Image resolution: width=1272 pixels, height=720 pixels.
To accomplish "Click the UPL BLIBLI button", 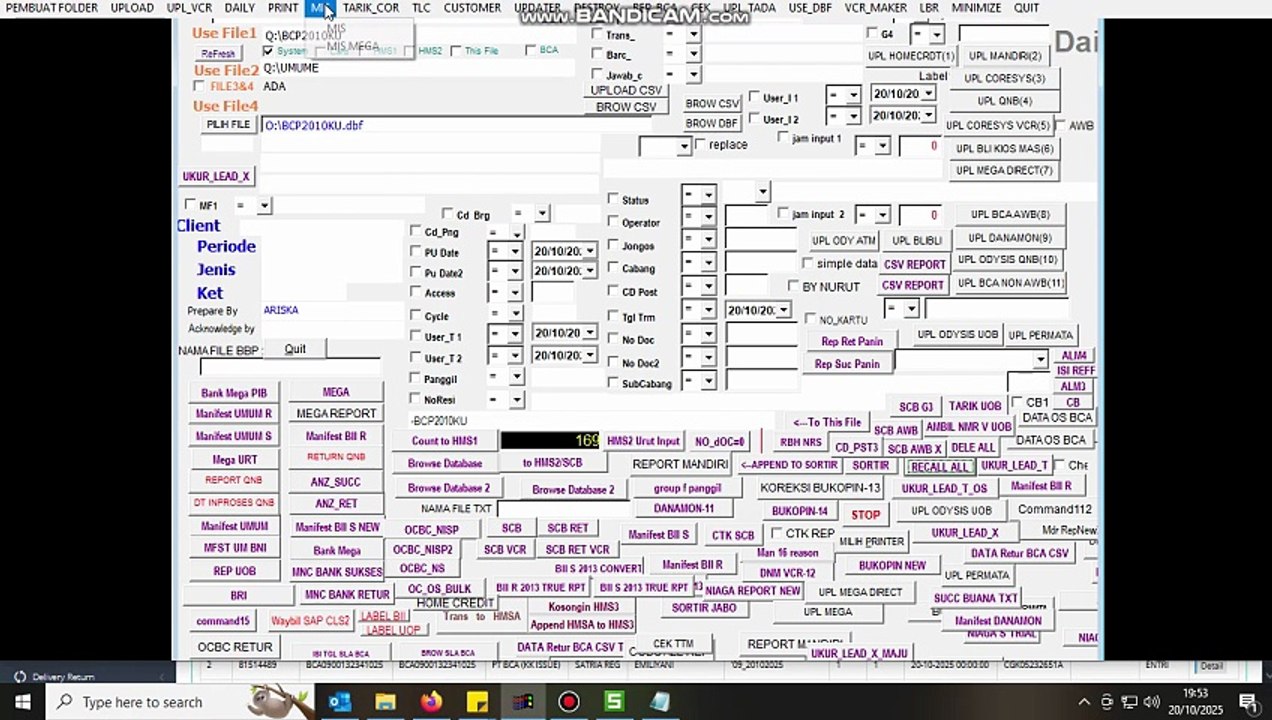I will tap(917, 241).
